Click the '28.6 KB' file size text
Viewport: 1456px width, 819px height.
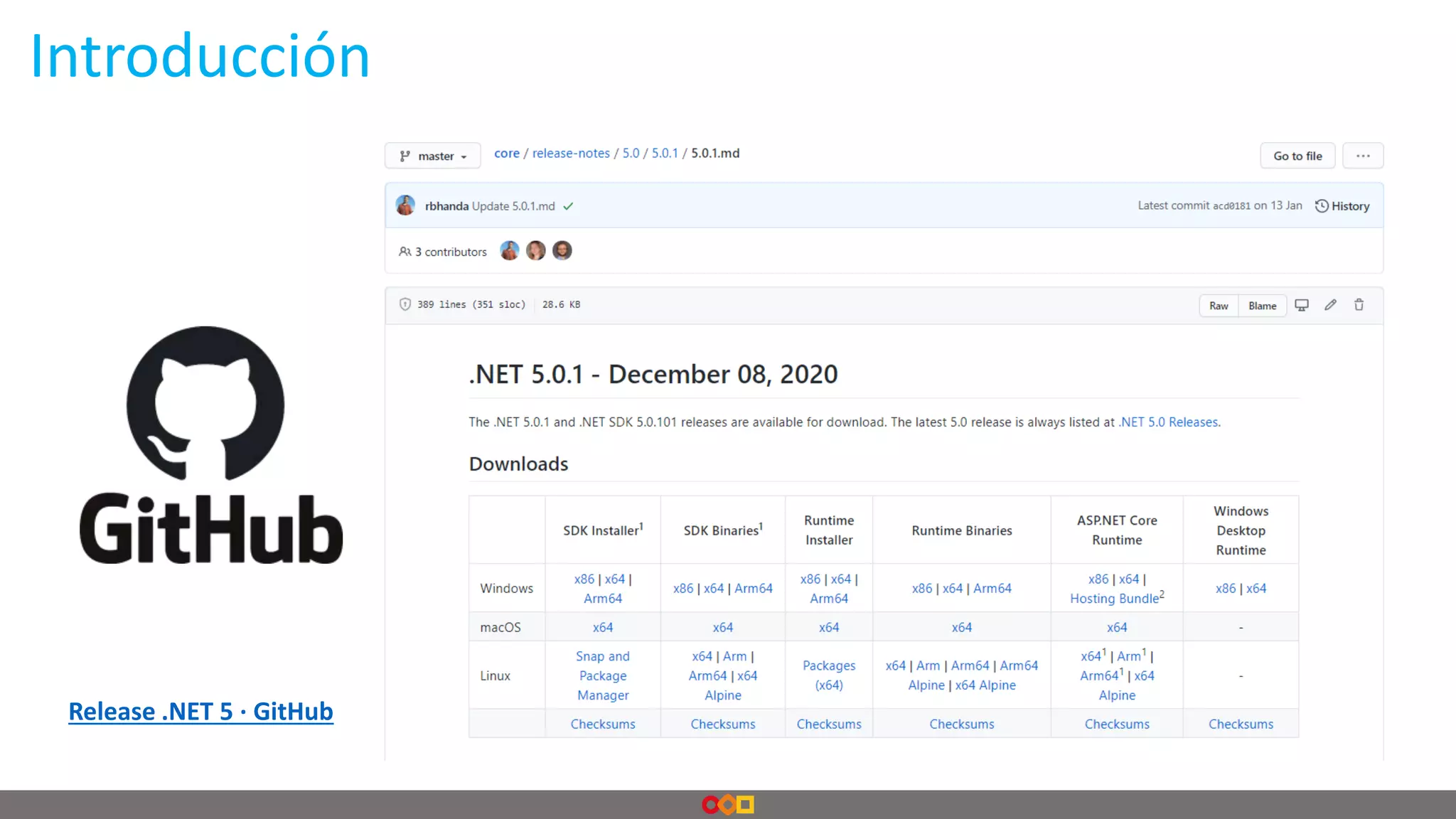tap(561, 304)
